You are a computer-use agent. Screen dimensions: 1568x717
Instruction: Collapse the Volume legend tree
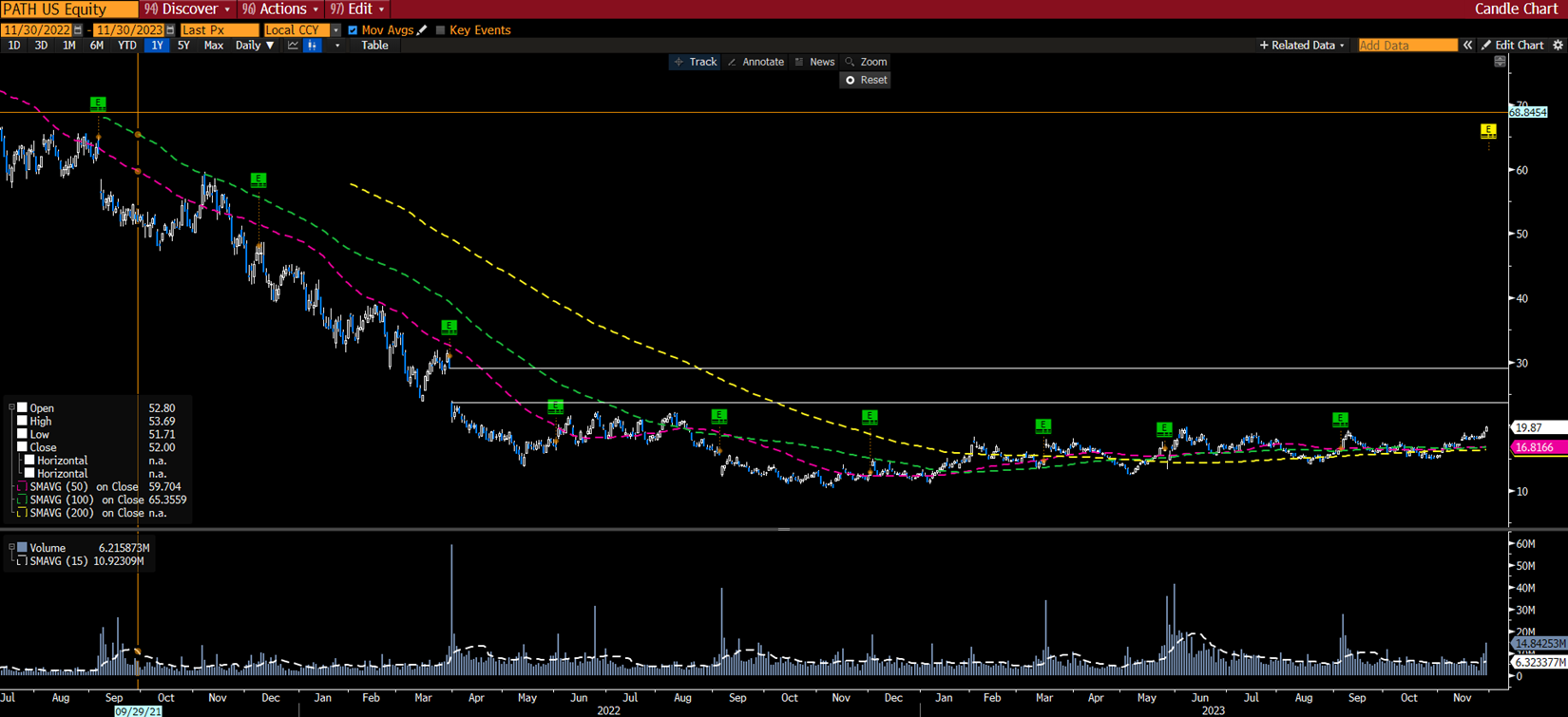11,548
